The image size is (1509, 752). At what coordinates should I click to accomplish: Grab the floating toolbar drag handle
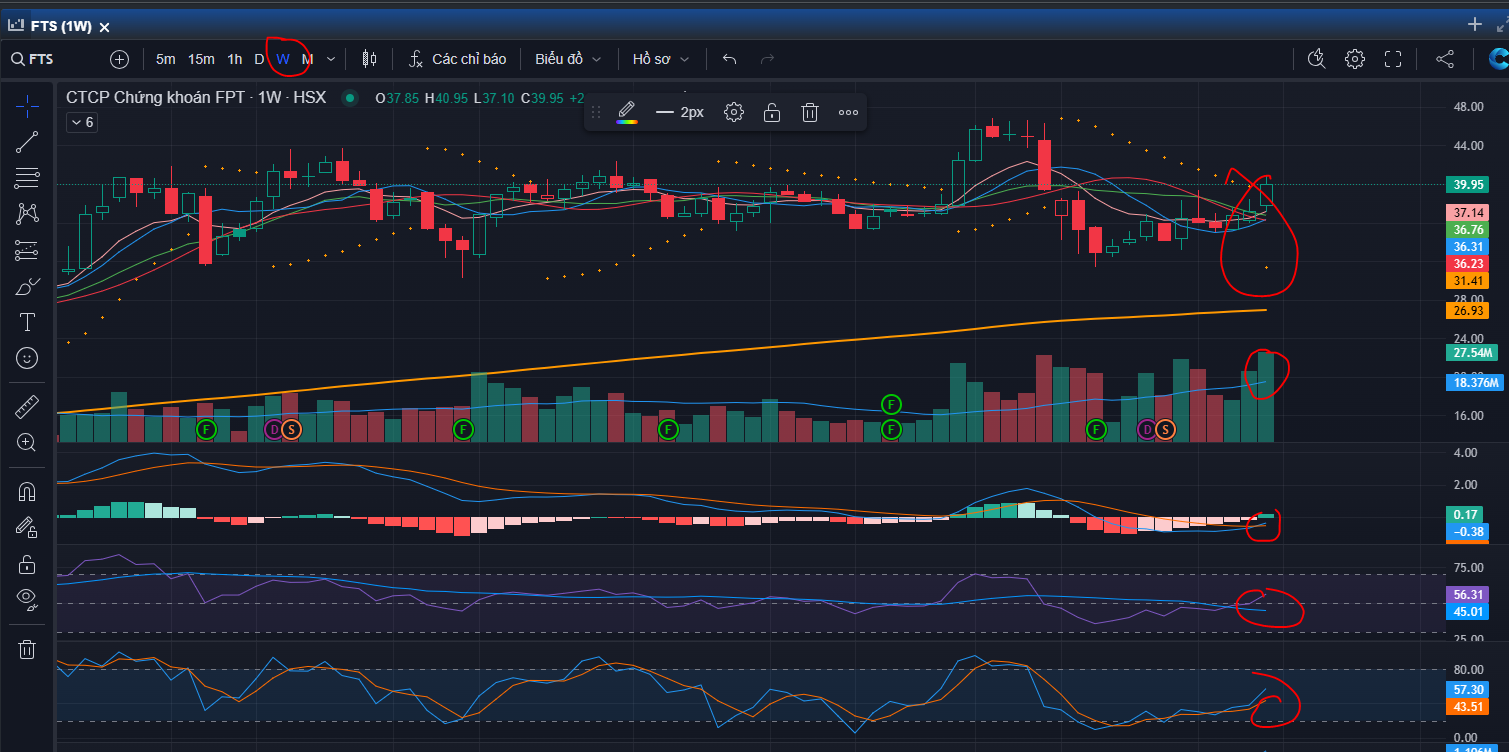tap(596, 112)
